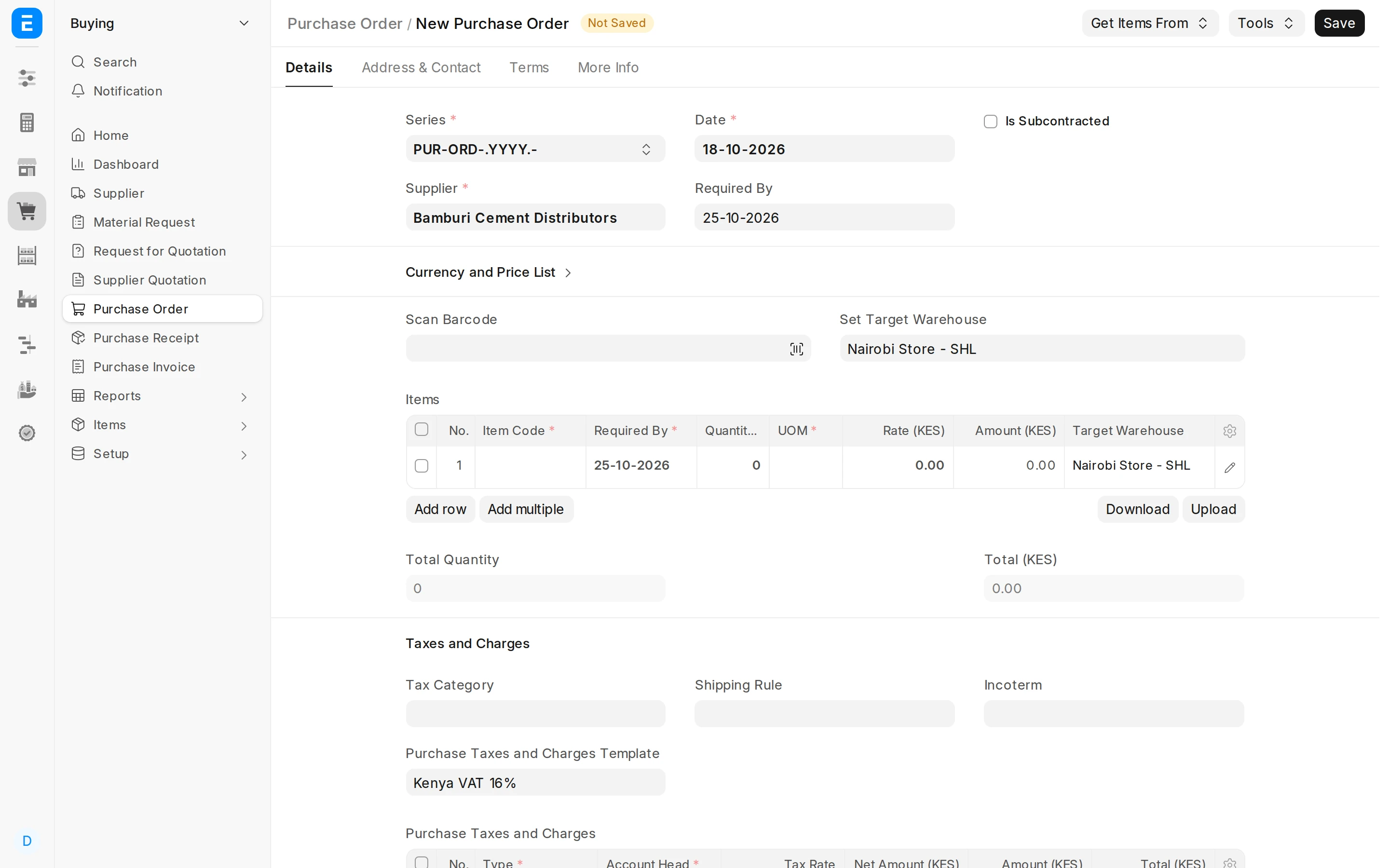Open Notification bell in sidebar
Image resolution: width=1389 pixels, height=868 pixels.
tap(163, 91)
